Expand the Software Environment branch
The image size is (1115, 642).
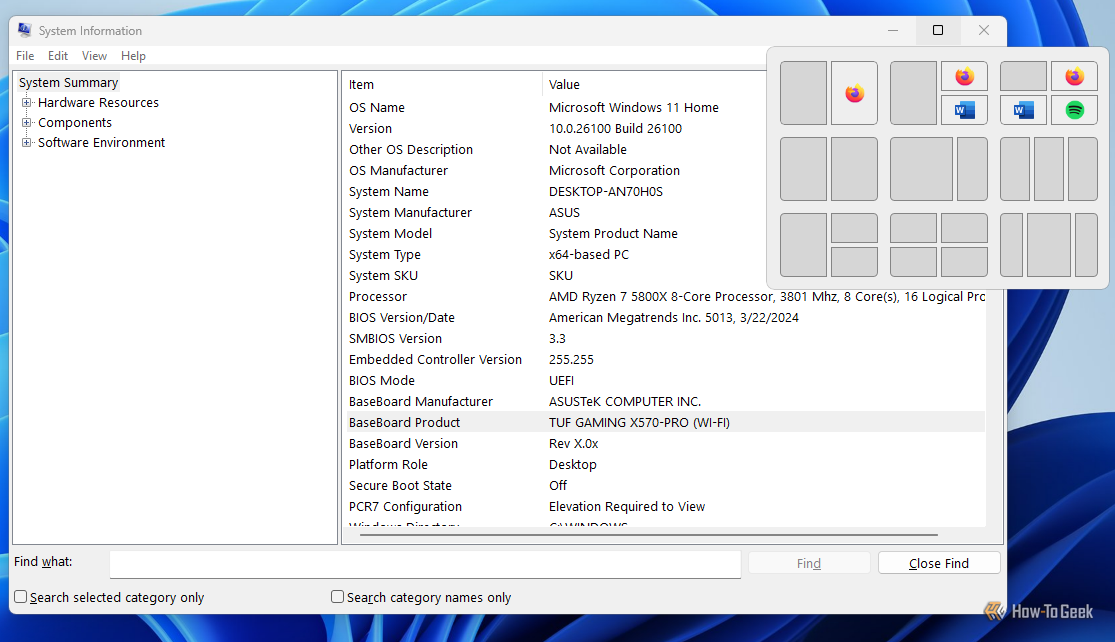tap(27, 142)
